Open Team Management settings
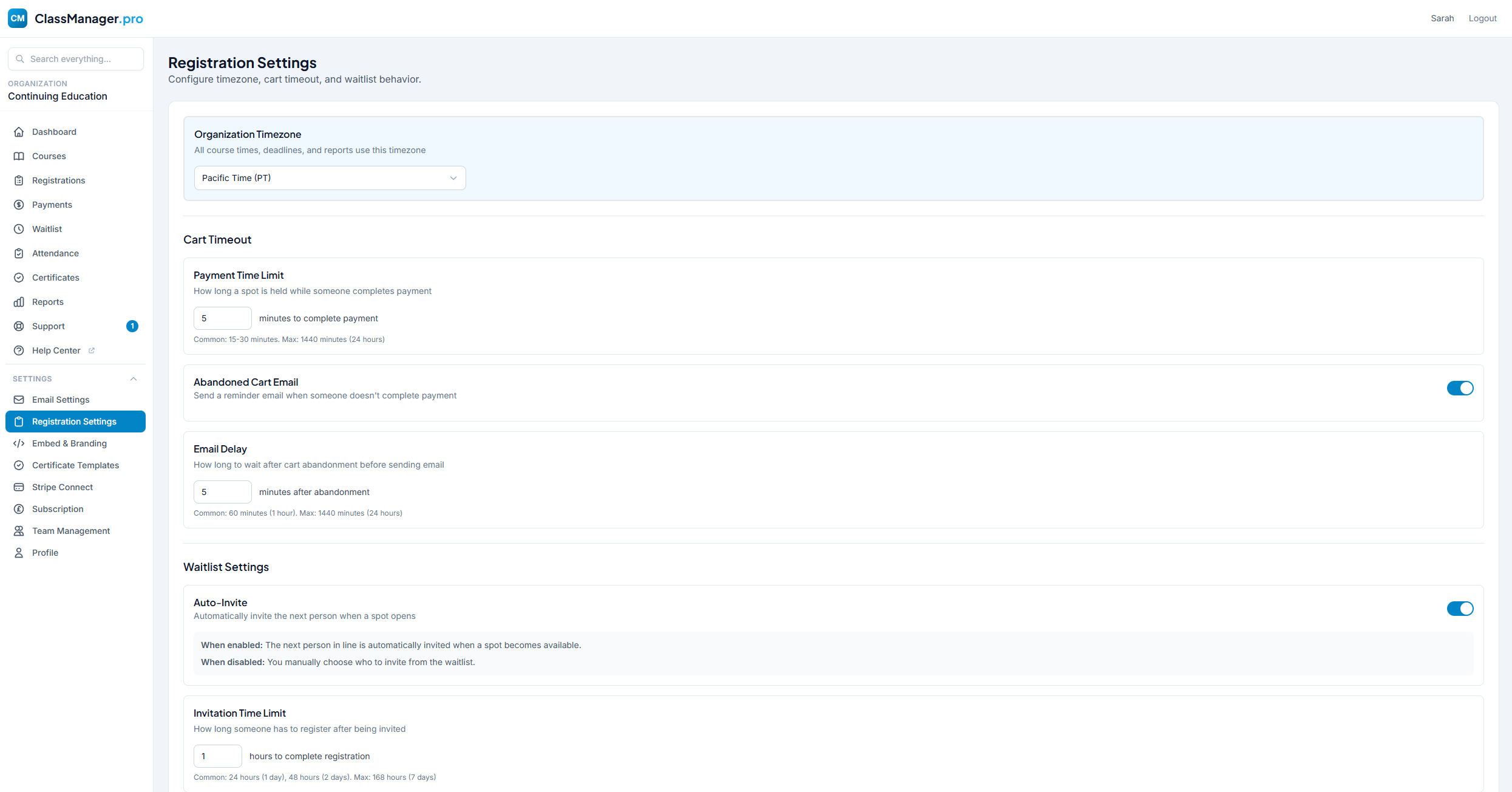This screenshot has width=1512, height=792. [x=71, y=530]
